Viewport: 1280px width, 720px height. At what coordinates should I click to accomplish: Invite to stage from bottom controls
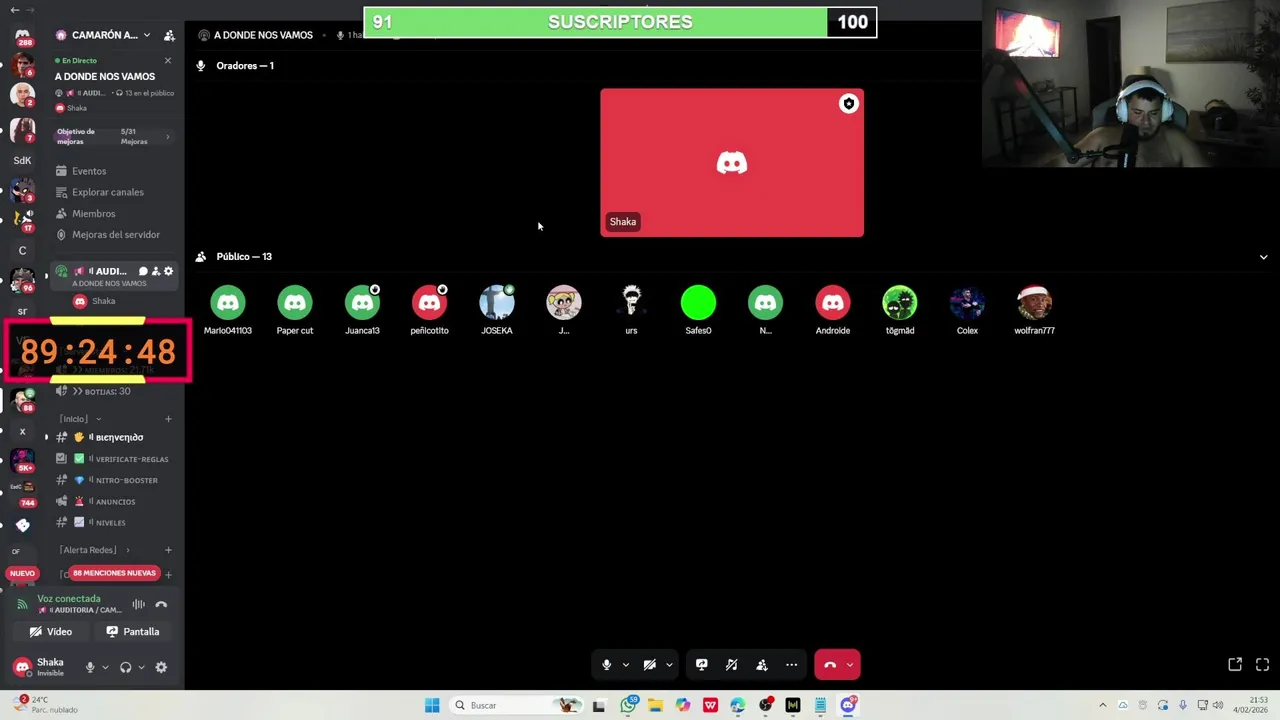(x=762, y=665)
